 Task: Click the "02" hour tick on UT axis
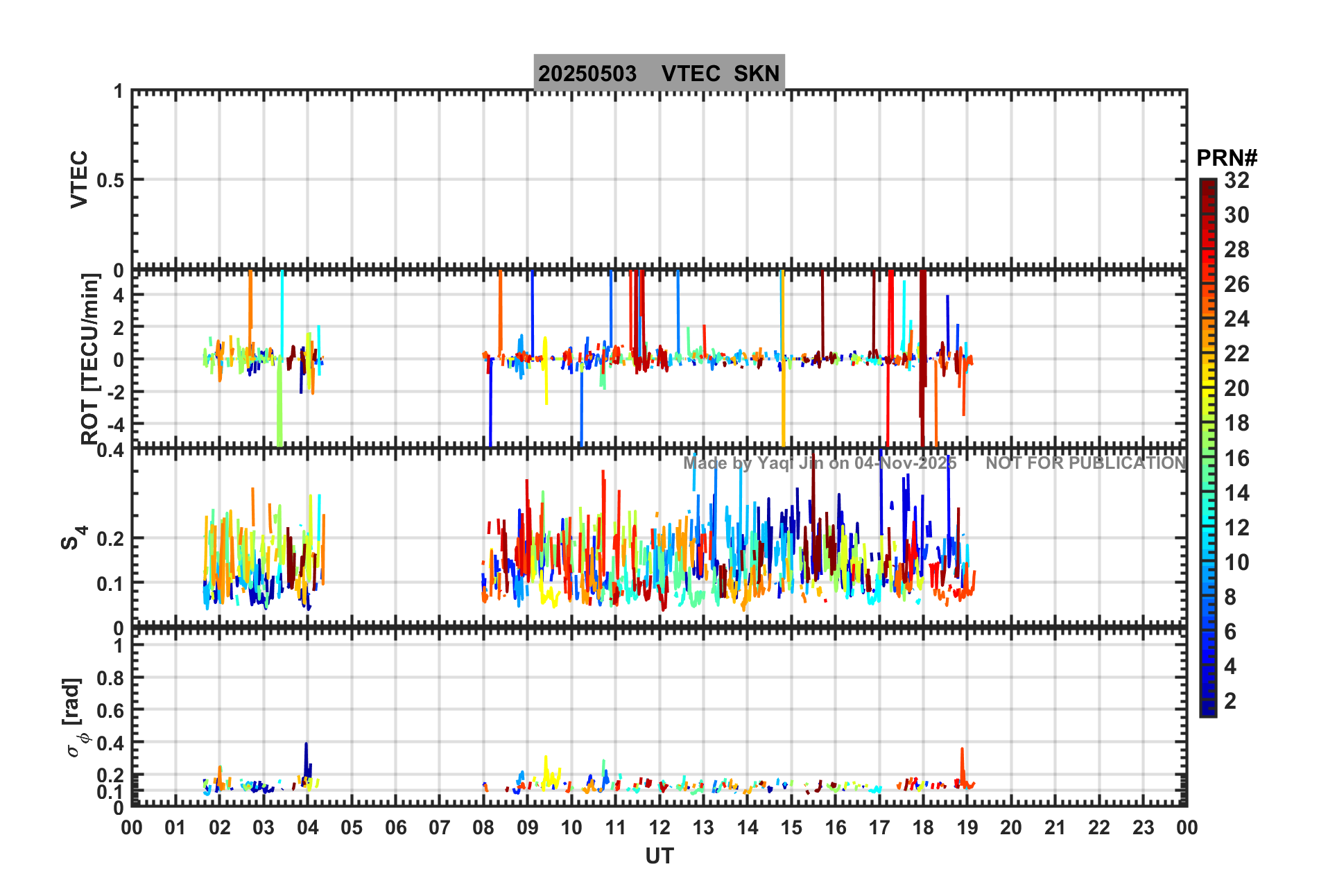coord(220,827)
